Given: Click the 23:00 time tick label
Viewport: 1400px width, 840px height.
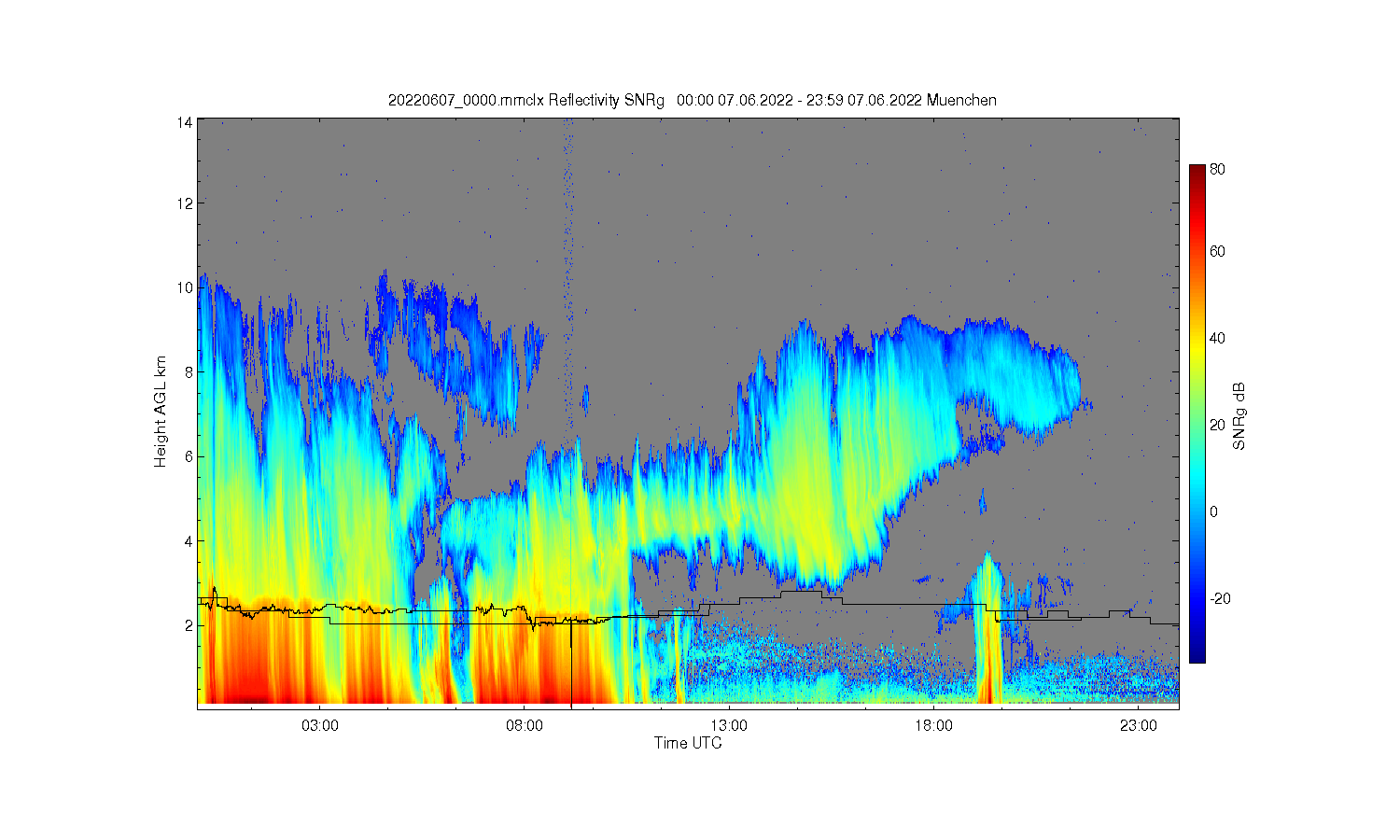Looking at the screenshot, I should pyautogui.click(x=1139, y=725).
